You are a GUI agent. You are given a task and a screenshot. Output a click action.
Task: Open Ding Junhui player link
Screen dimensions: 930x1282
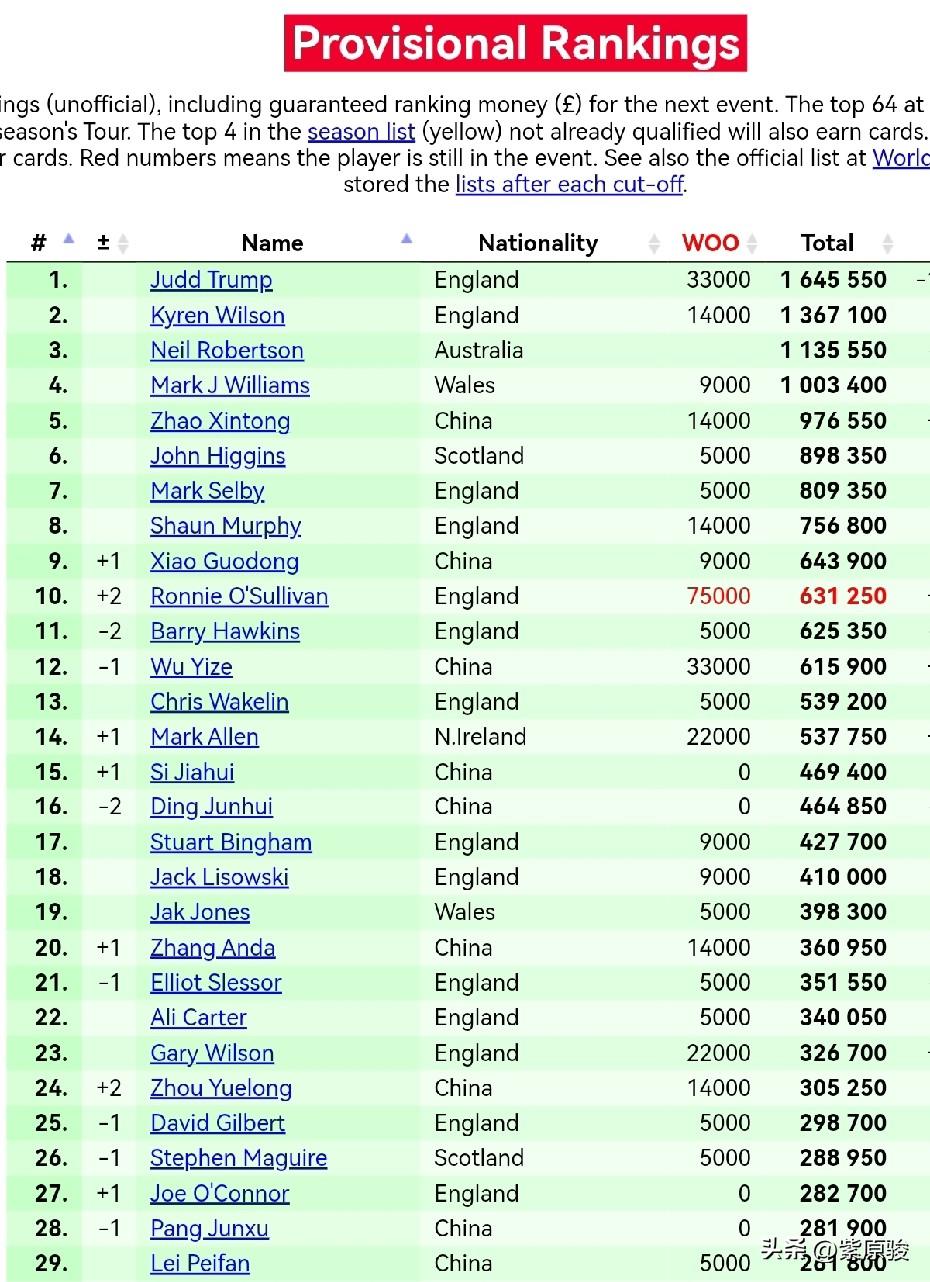pos(211,807)
